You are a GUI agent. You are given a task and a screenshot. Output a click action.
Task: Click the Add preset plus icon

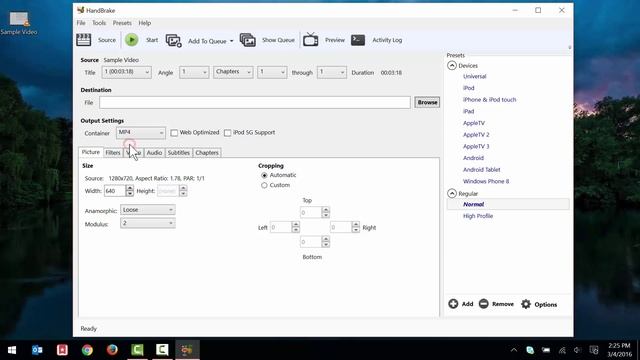pos(453,304)
